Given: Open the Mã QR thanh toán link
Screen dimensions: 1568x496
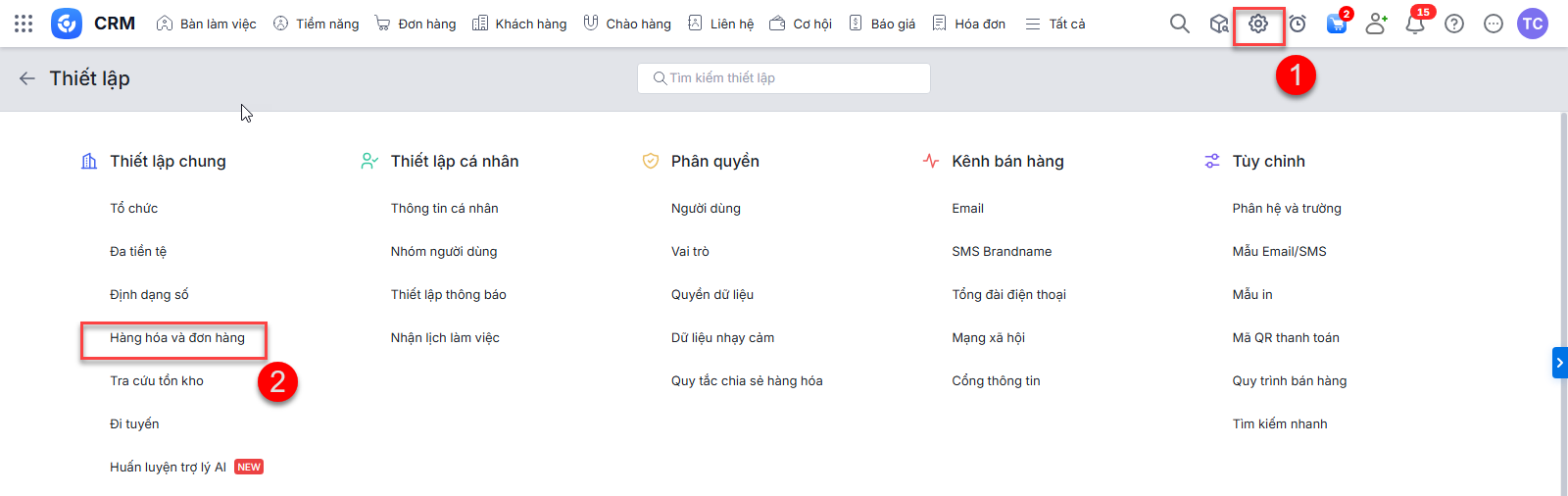Looking at the screenshot, I should click(x=1285, y=338).
